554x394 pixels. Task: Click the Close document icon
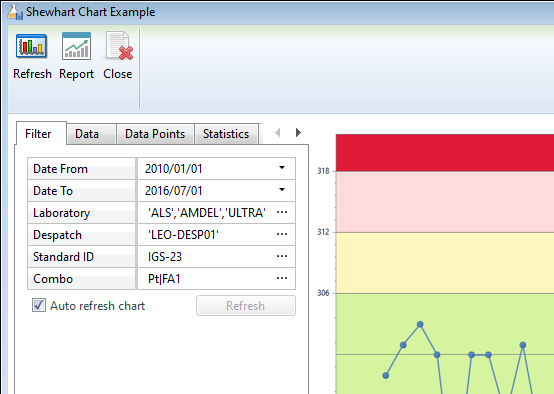click(x=119, y=46)
